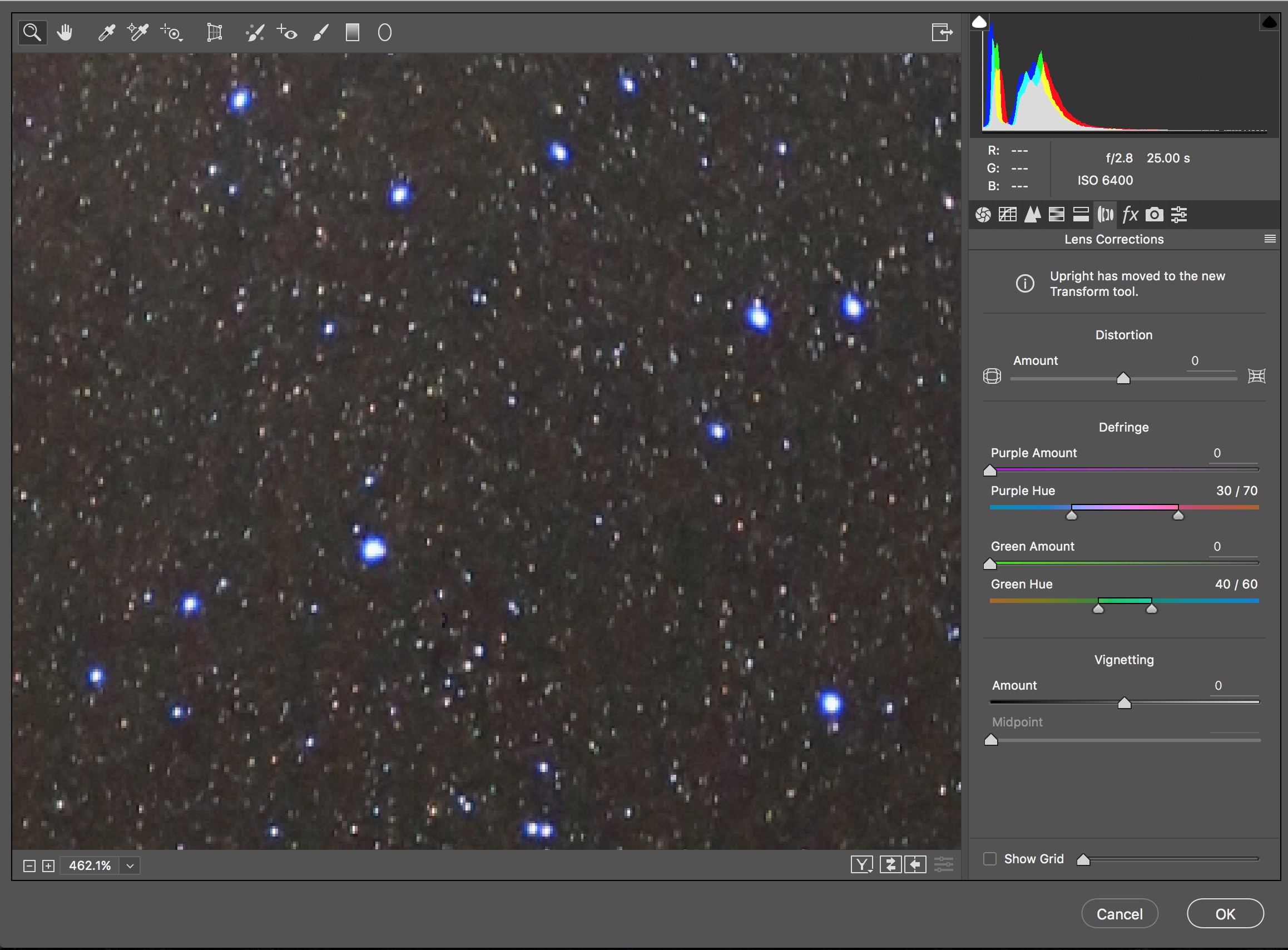Image resolution: width=1288 pixels, height=950 pixels.
Task: Open the Tone Curve panel tab
Action: pyautogui.click(x=1007, y=215)
